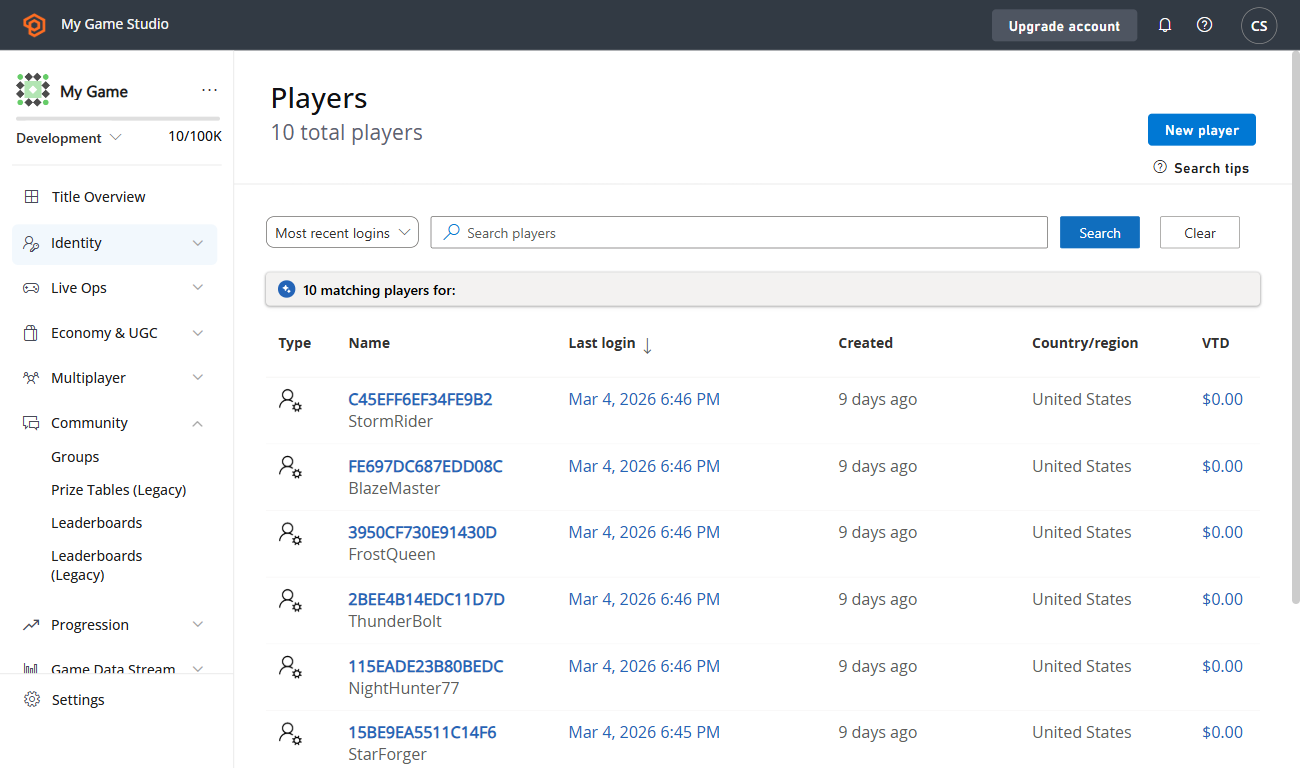The width and height of the screenshot is (1300, 768).
Task: Click the page vertical scrollbar
Action: click(1295, 327)
